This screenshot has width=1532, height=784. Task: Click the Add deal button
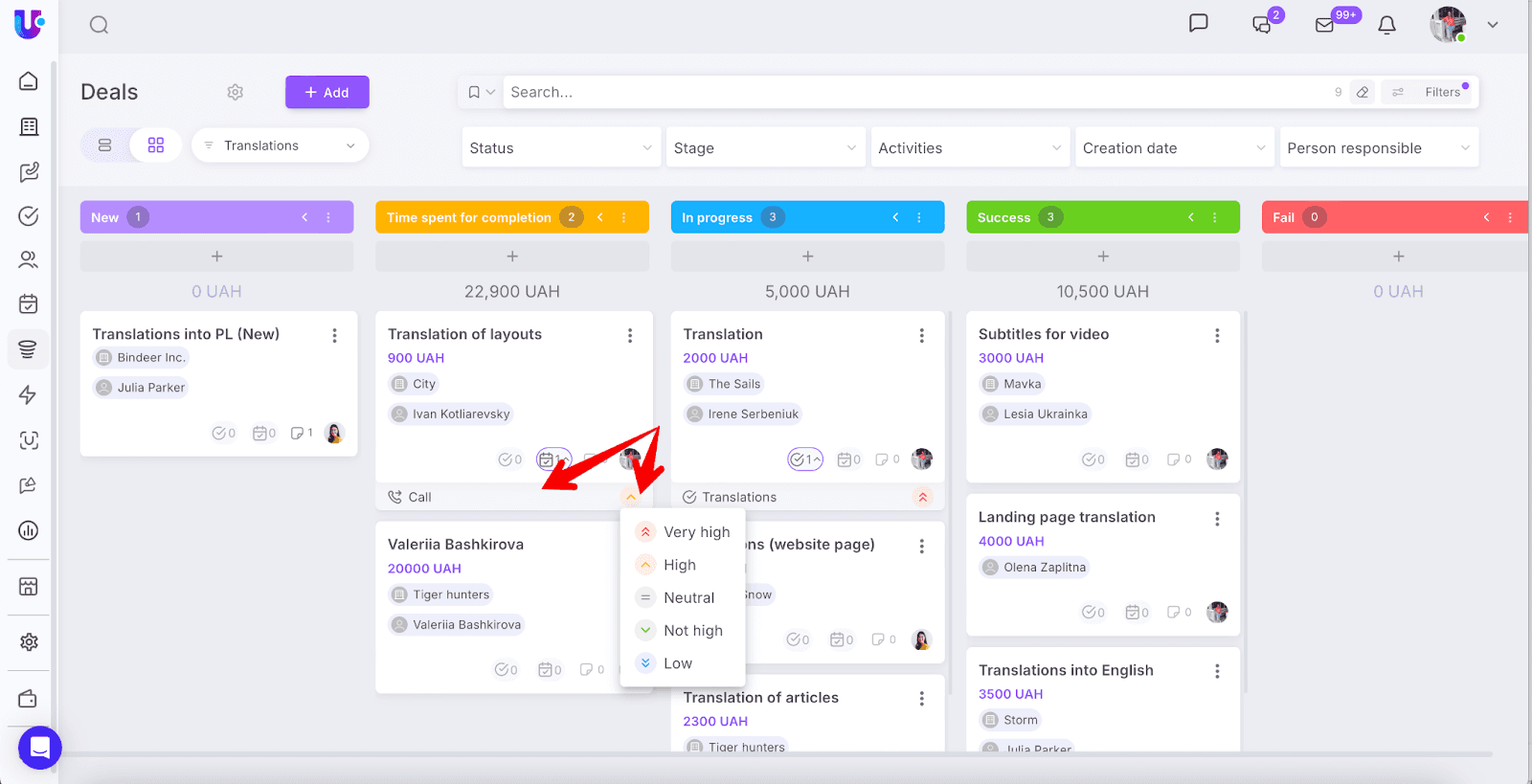coord(327,92)
